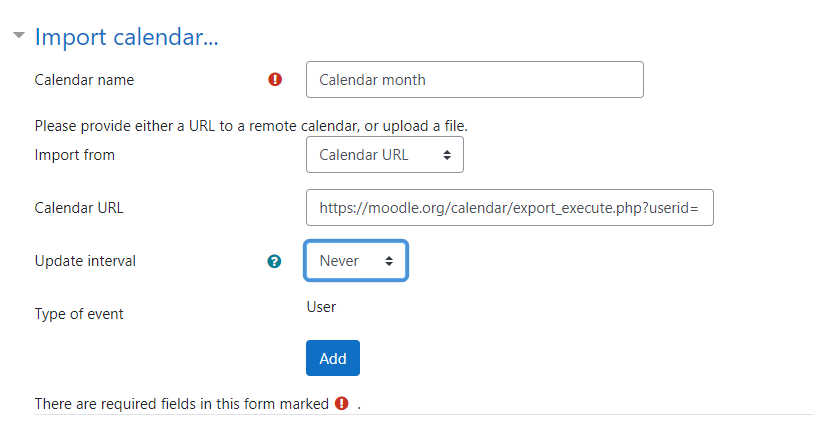Click the Type of event label

[79, 314]
